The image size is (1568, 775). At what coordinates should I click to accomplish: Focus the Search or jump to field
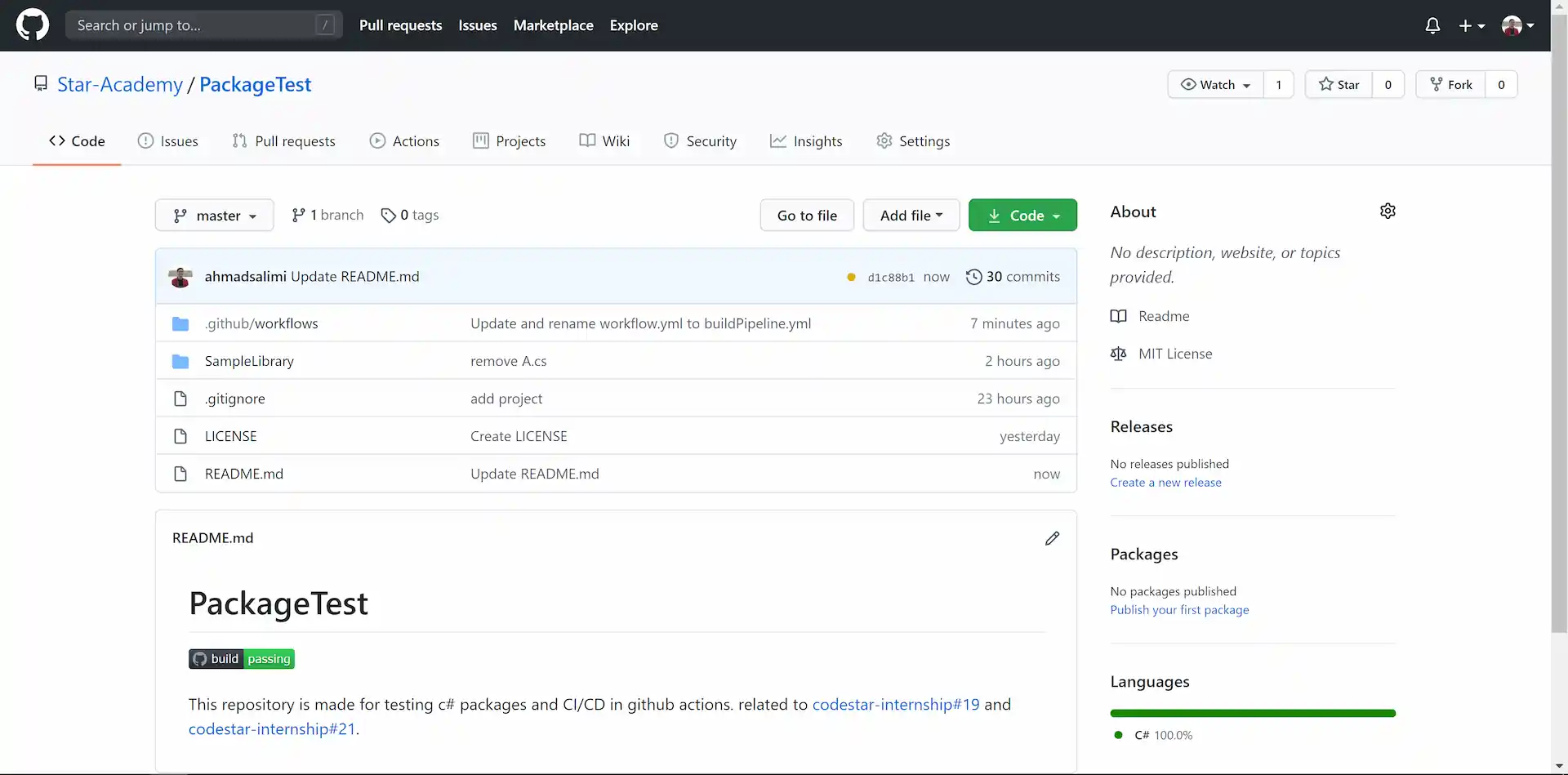tap(204, 25)
